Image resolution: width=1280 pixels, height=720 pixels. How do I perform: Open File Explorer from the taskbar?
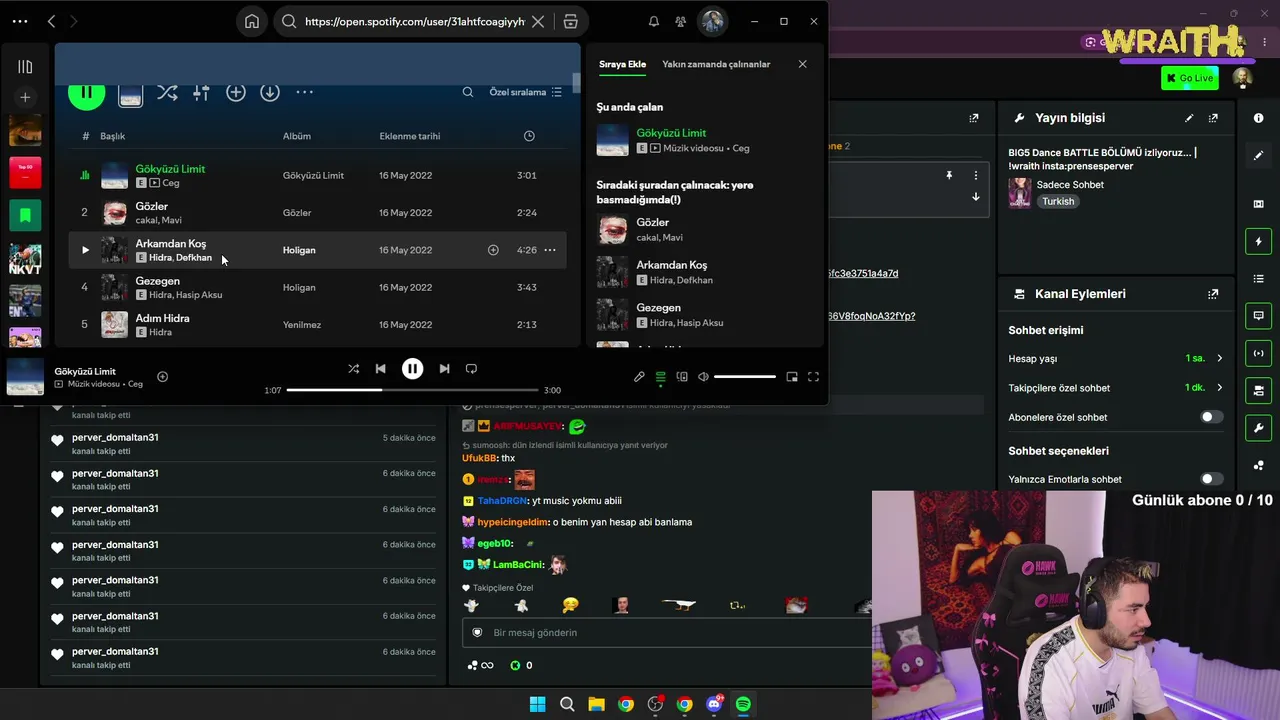click(x=596, y=704)
